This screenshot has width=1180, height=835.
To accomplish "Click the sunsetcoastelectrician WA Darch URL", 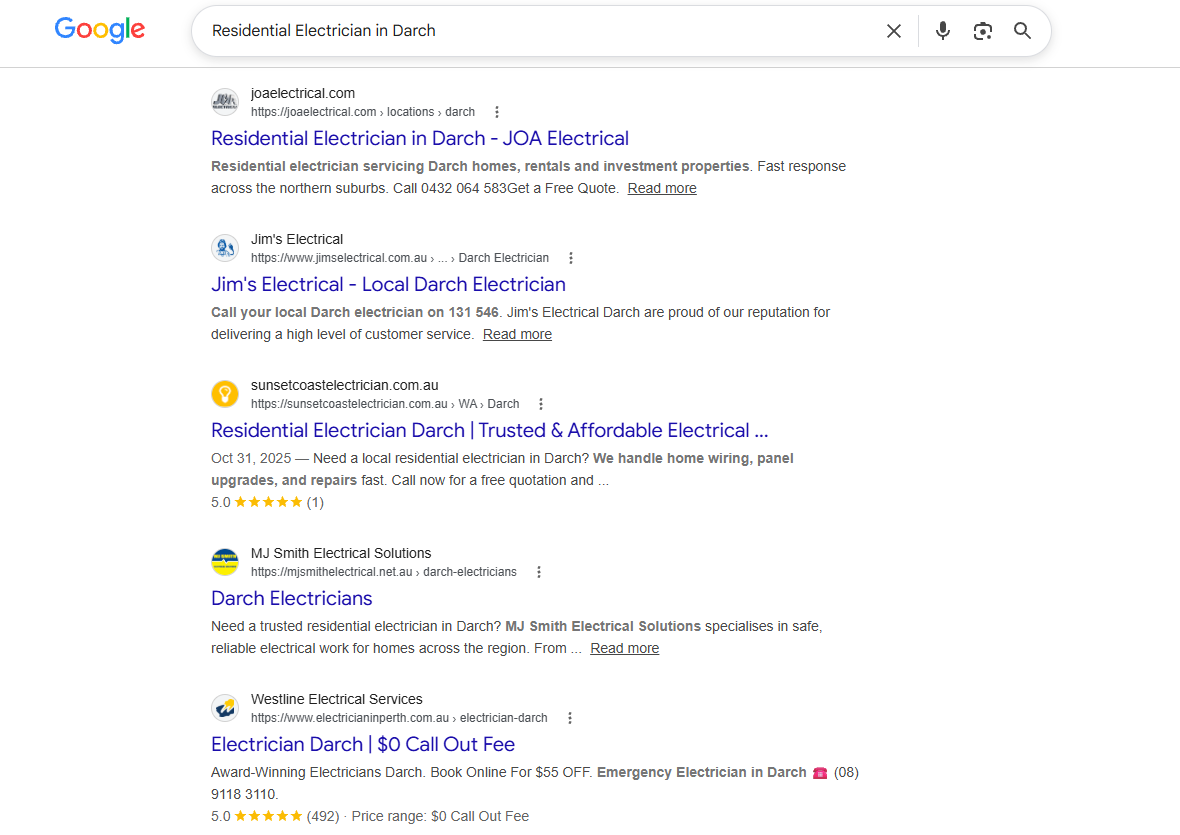I will (385, 404).
